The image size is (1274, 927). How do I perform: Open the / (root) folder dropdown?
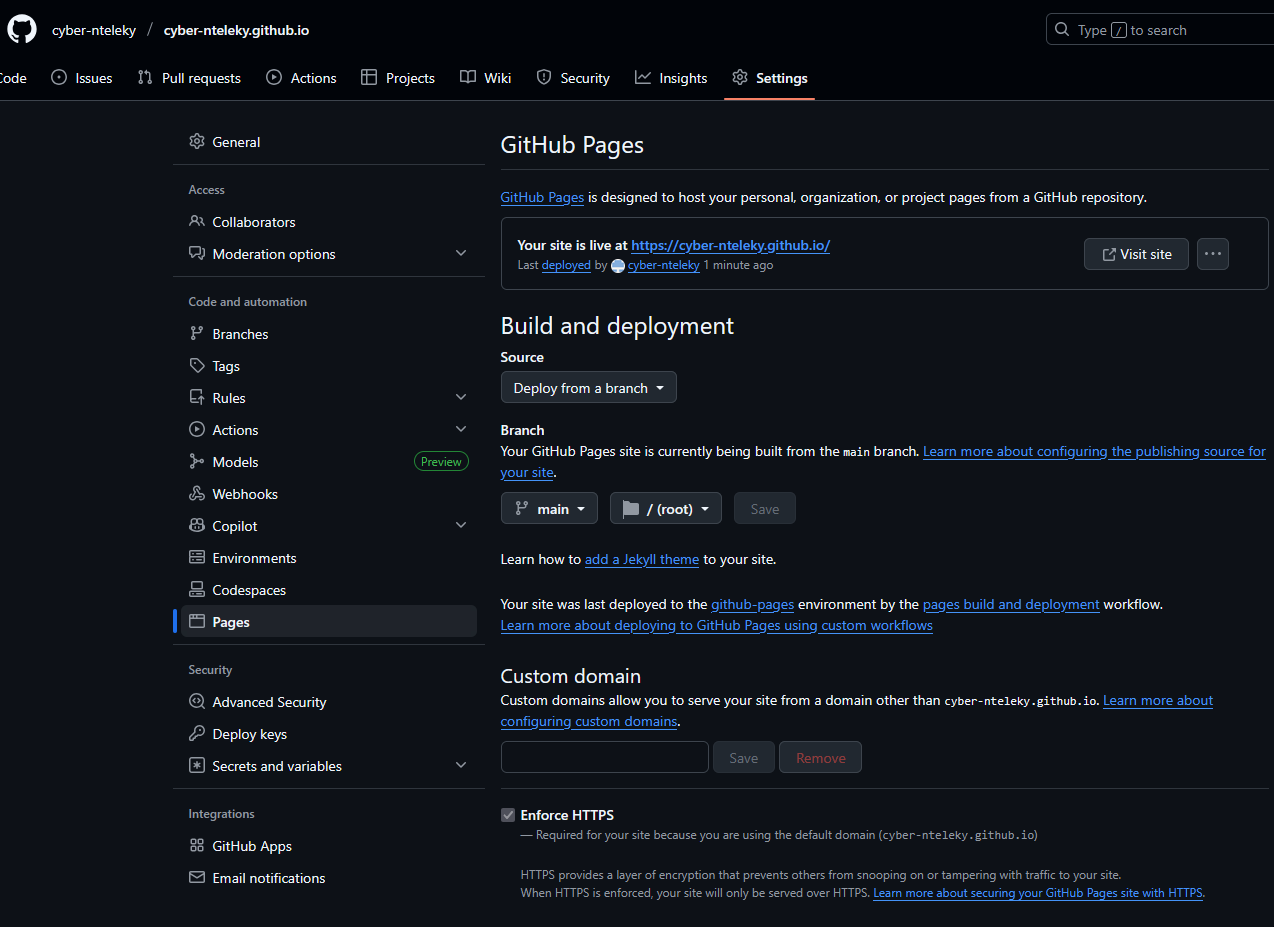click(x=666, y=509)
